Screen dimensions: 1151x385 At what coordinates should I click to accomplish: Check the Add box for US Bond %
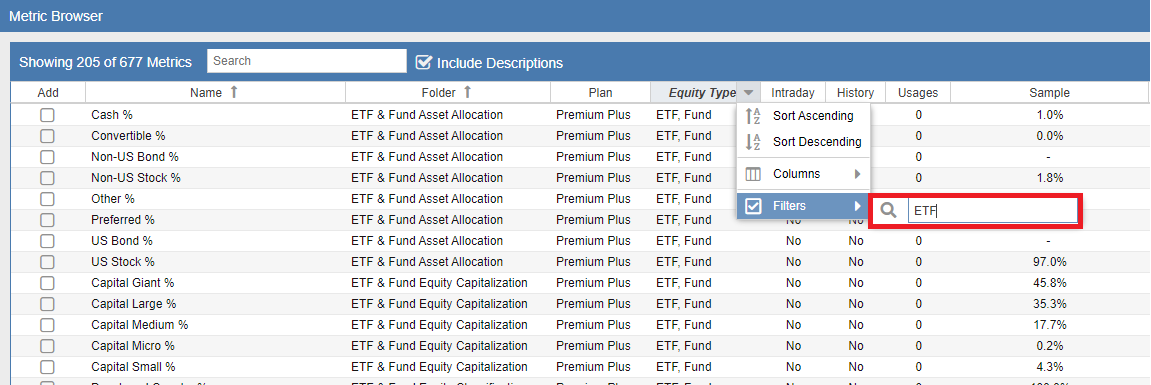point(48,241)
